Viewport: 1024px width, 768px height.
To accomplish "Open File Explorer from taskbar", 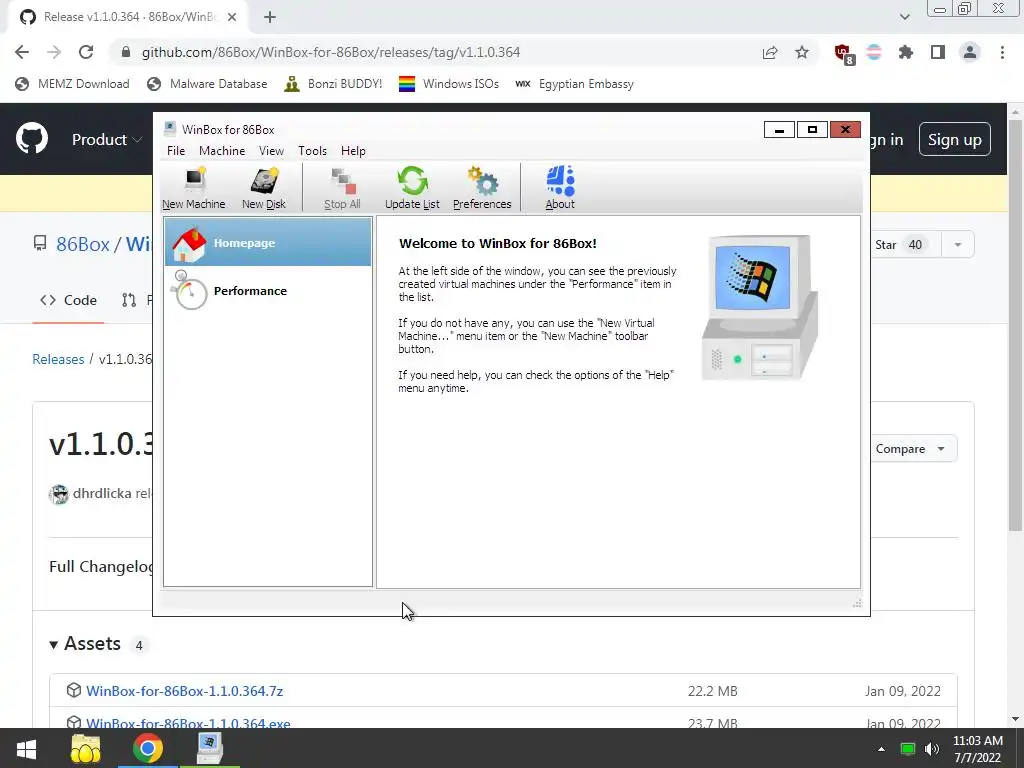I will 86,748.
